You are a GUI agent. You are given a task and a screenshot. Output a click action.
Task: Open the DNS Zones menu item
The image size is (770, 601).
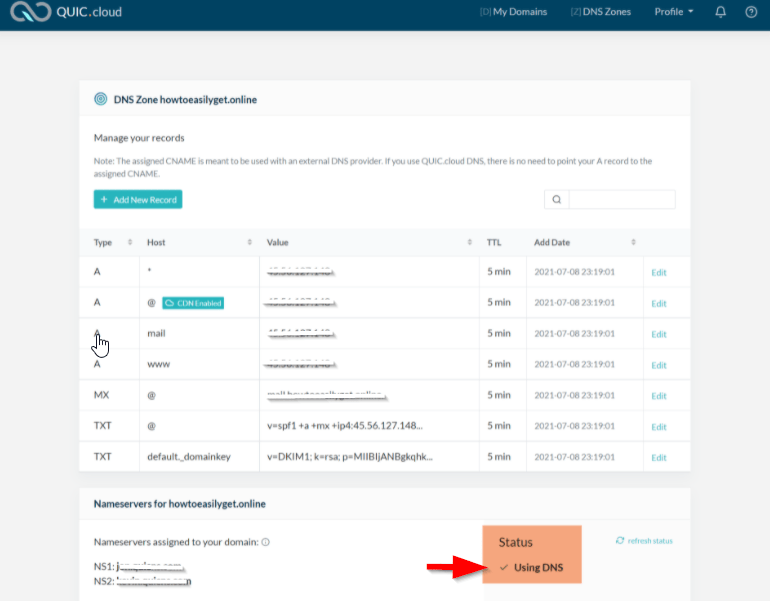[x=600, y=12]
